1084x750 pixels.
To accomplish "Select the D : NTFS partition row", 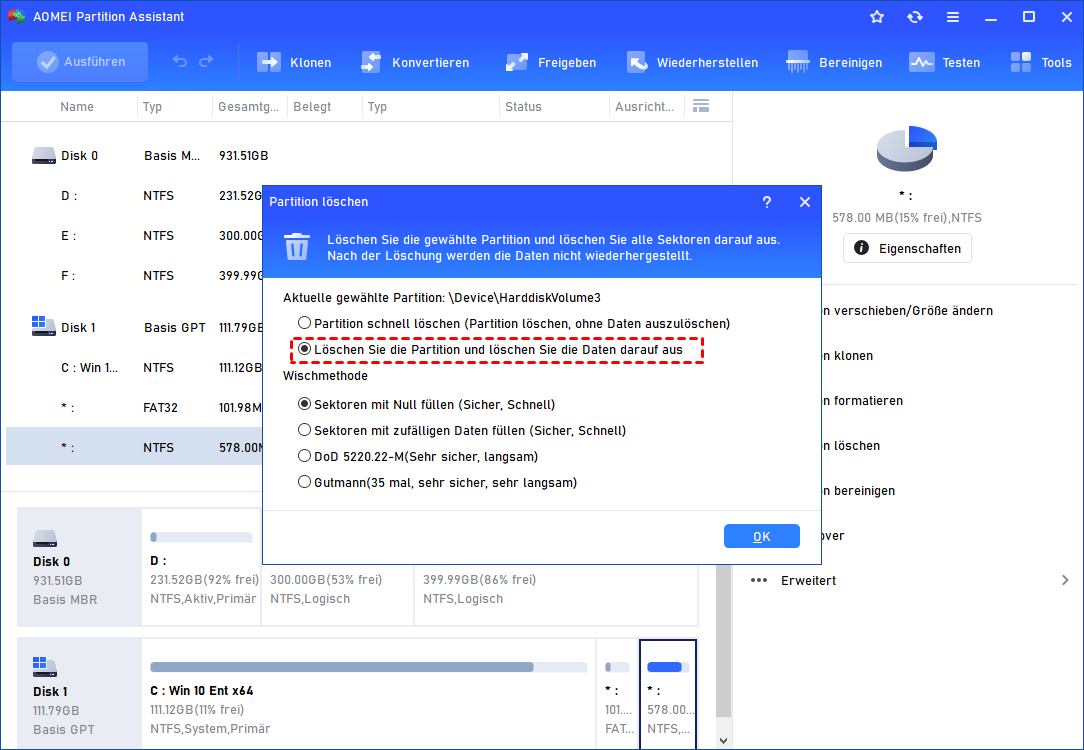I will 135,196.
